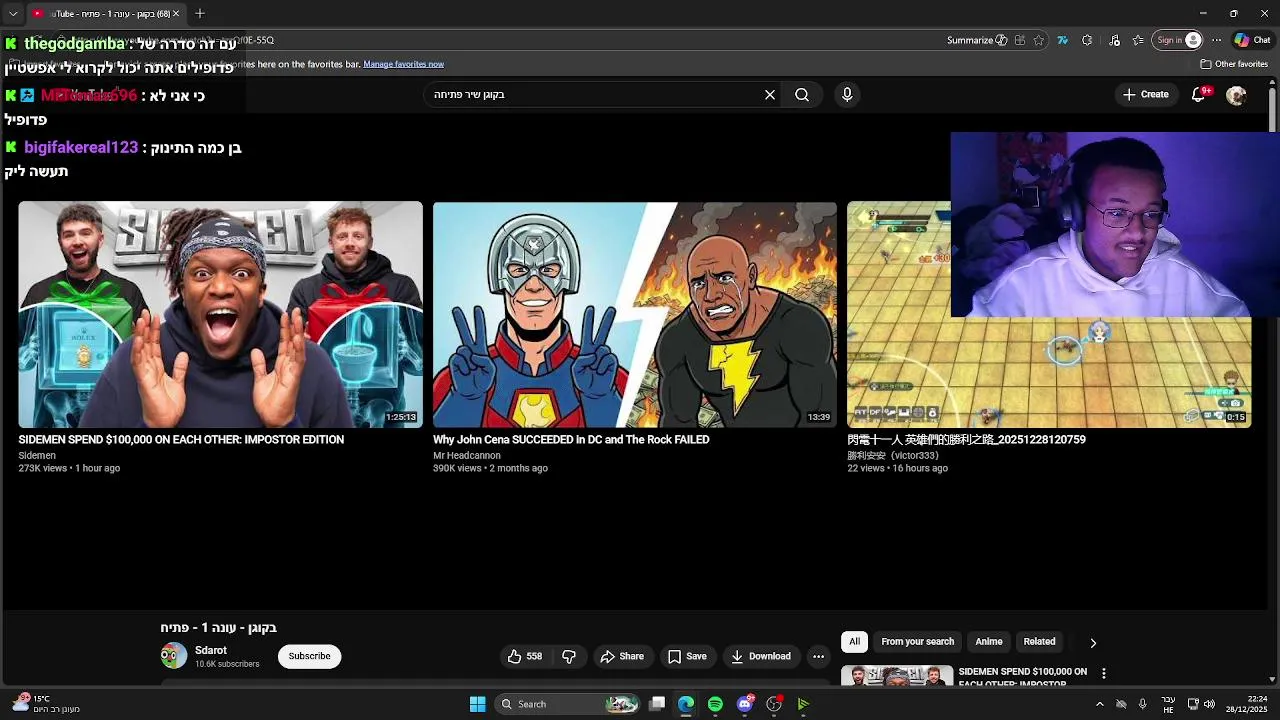
Task: Click the YouTube search magnifier button
Action: click(x=802, y=94)
